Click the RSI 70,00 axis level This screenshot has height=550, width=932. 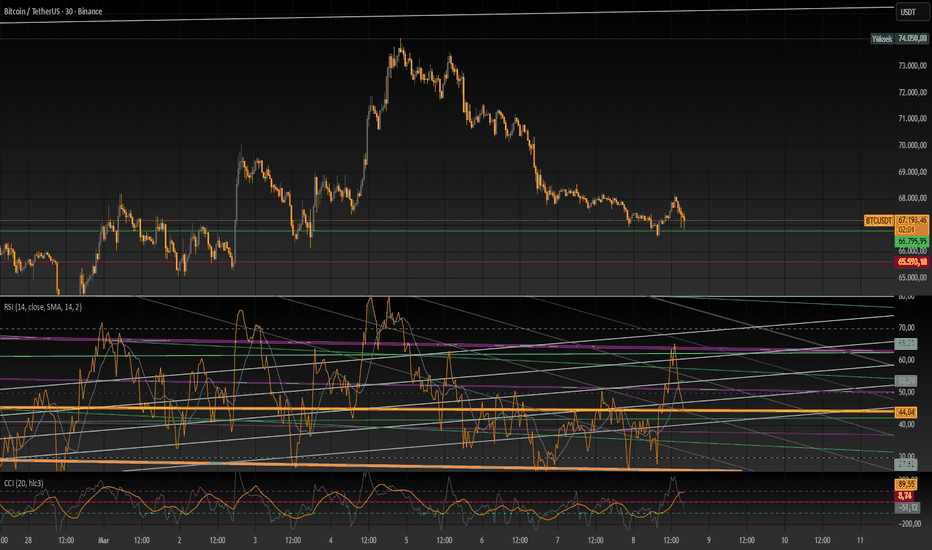(x=906, y=328)
